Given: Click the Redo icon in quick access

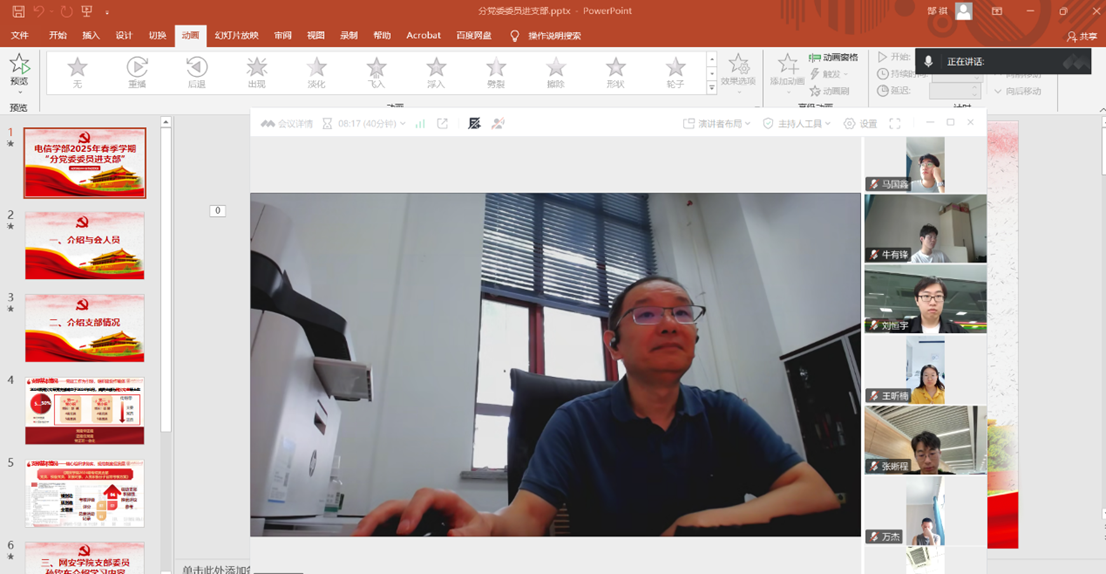Looking at the screenshot, I should coord(66,11).
